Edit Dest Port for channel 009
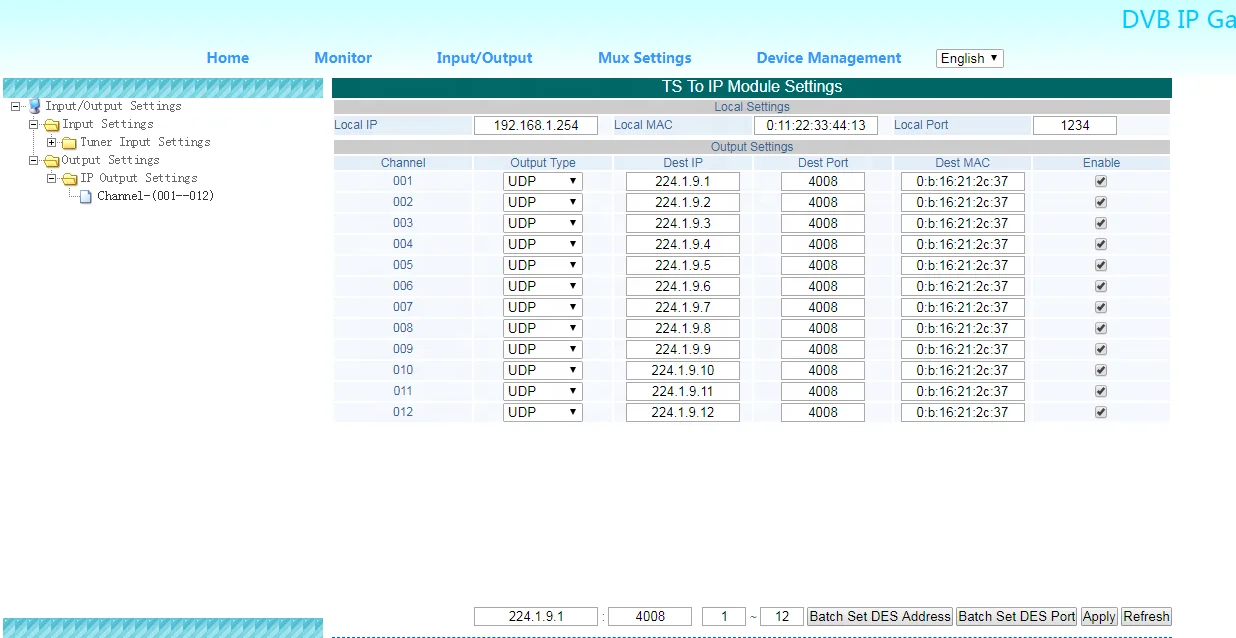1236x638 pixels. [x=823, y=349]
